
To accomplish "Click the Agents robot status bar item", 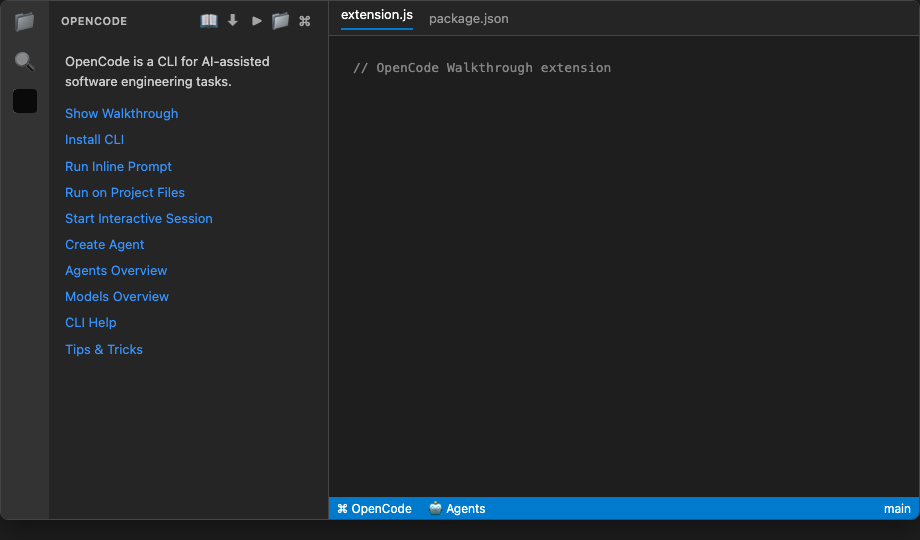I will [457, 509].
